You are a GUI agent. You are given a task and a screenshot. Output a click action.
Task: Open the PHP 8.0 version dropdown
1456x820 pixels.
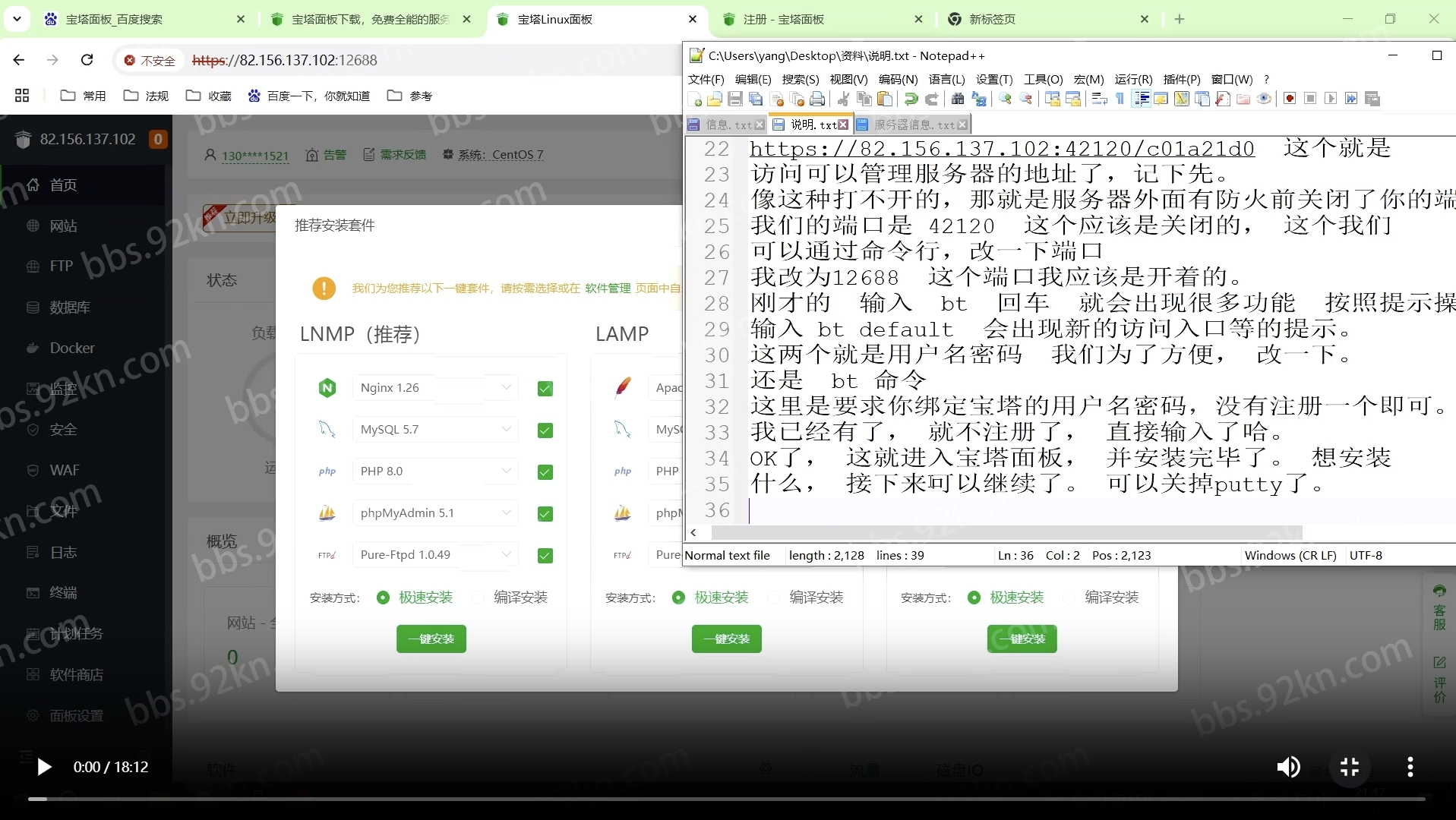click(x=435, y=471)
